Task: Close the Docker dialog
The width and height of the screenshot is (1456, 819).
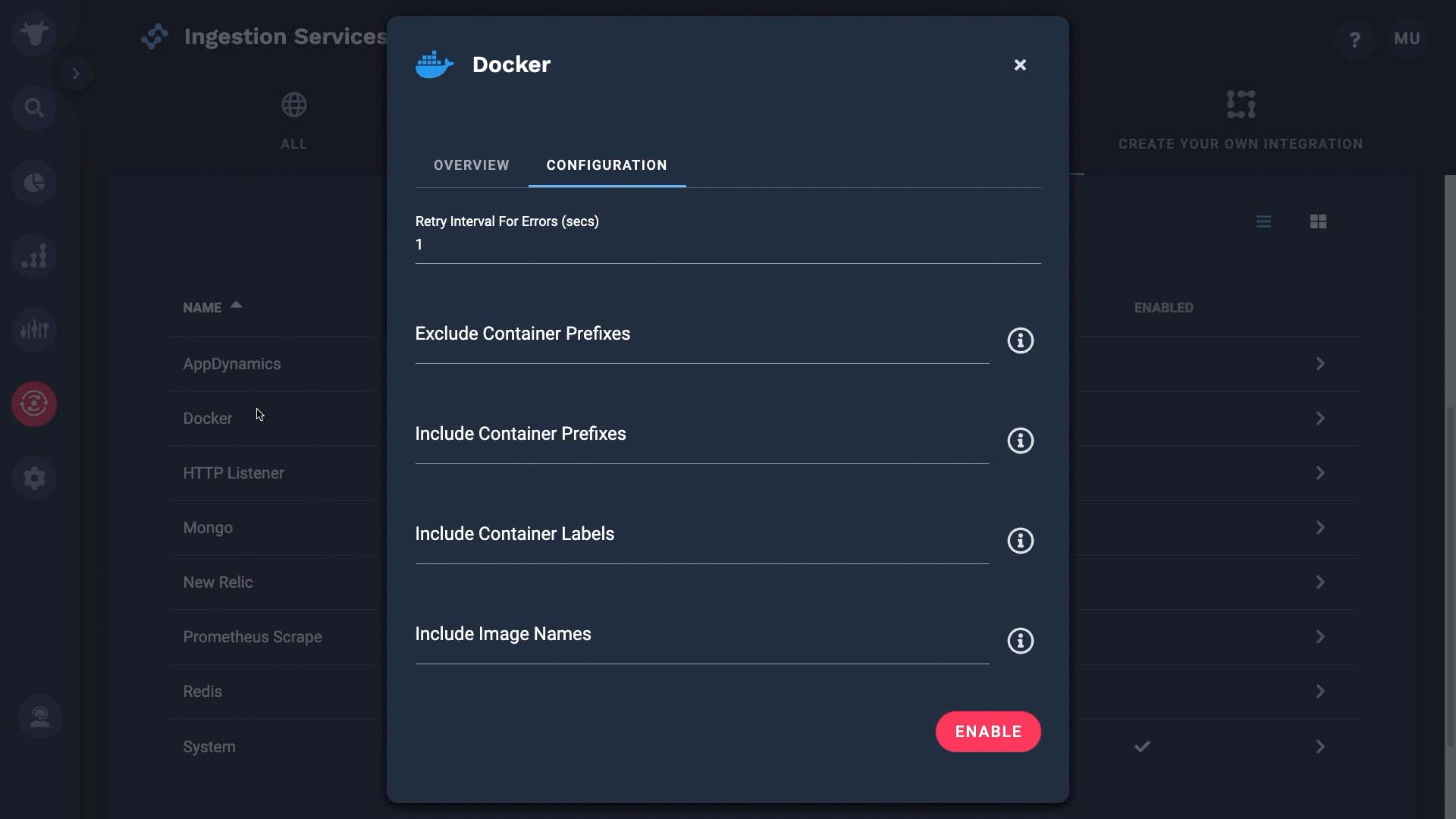Action: point(1020,65)
